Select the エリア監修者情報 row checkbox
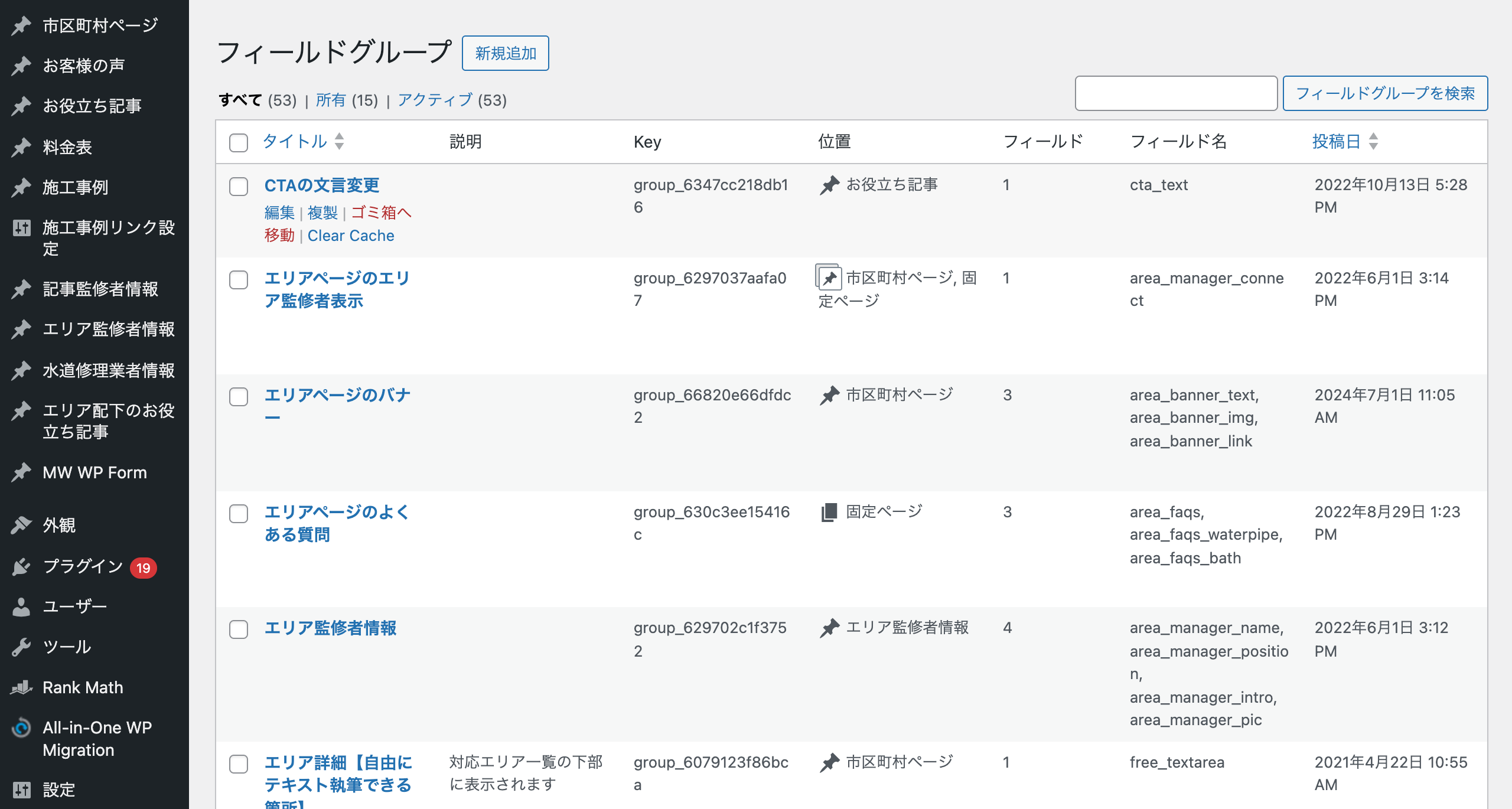 [239, 629]
